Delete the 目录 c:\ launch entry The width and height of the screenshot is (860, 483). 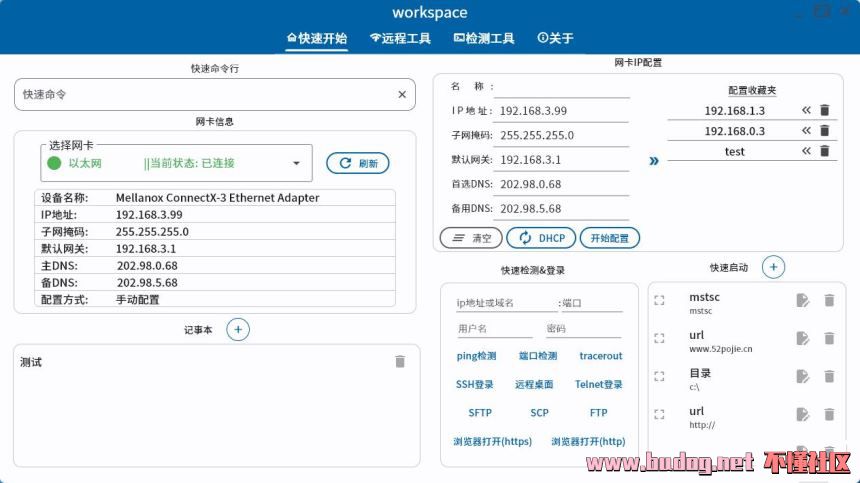pos(829,376)
